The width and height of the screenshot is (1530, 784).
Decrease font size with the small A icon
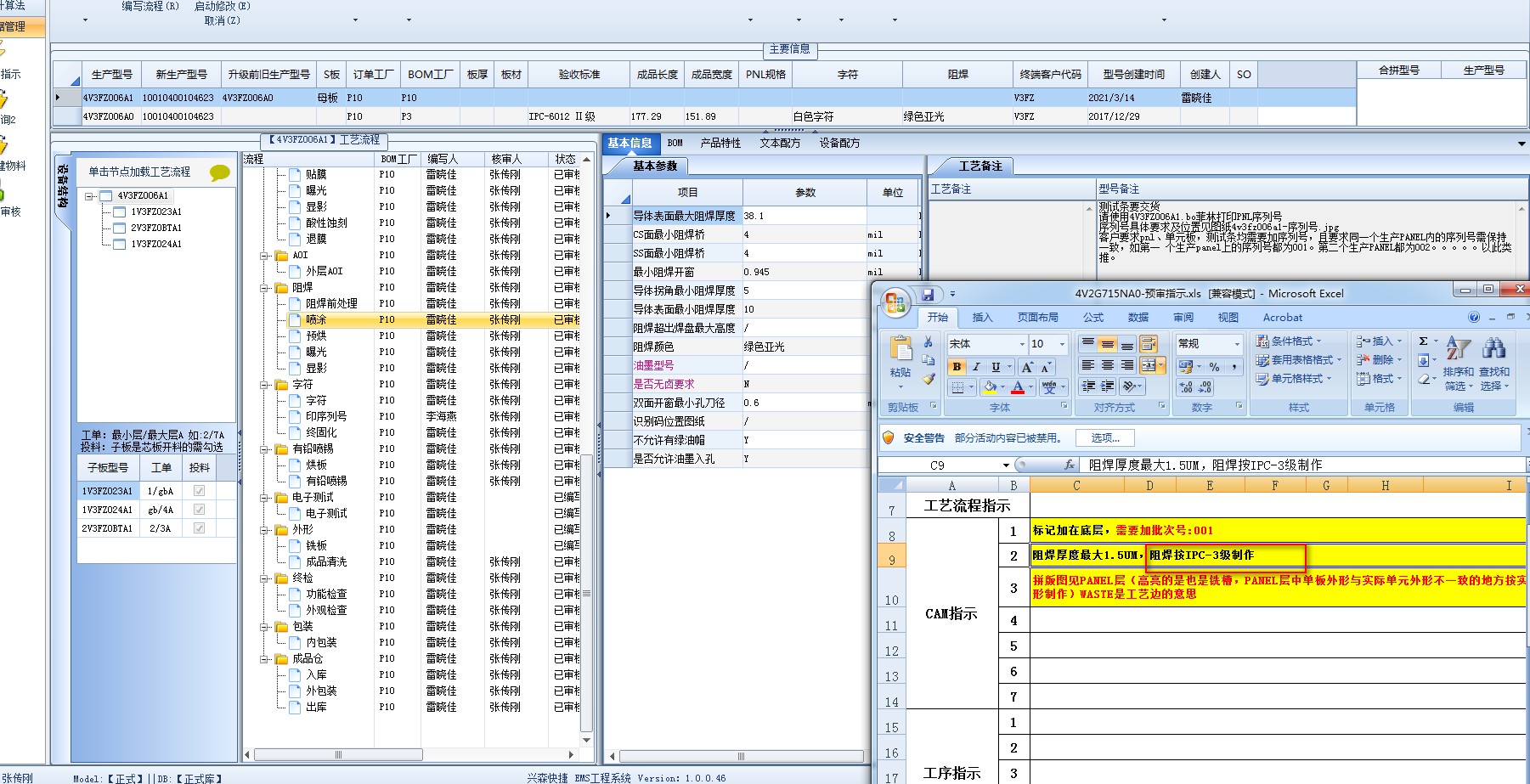(x=1046, y=367)
